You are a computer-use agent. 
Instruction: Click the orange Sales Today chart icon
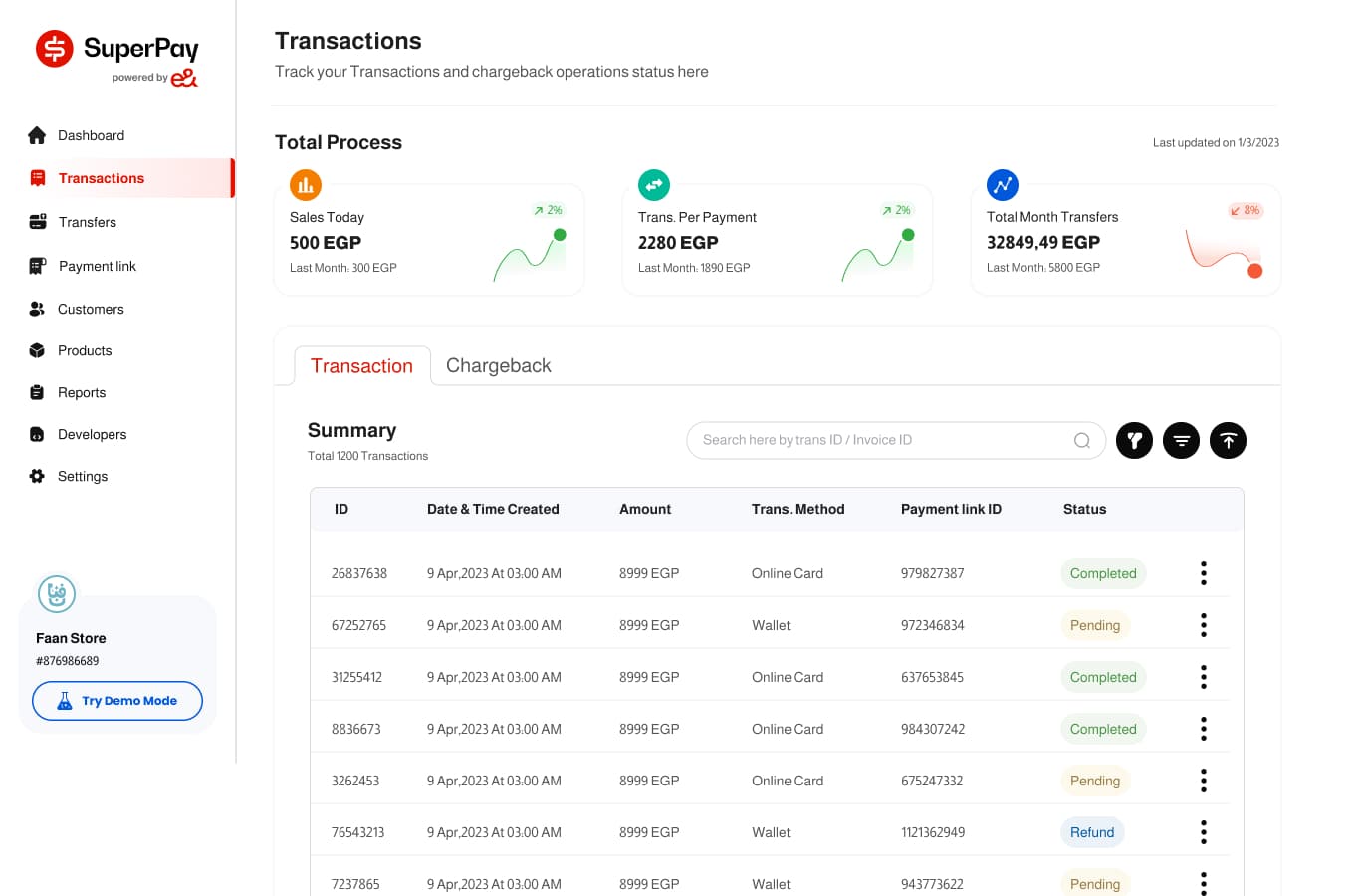(x=306, y=185)
